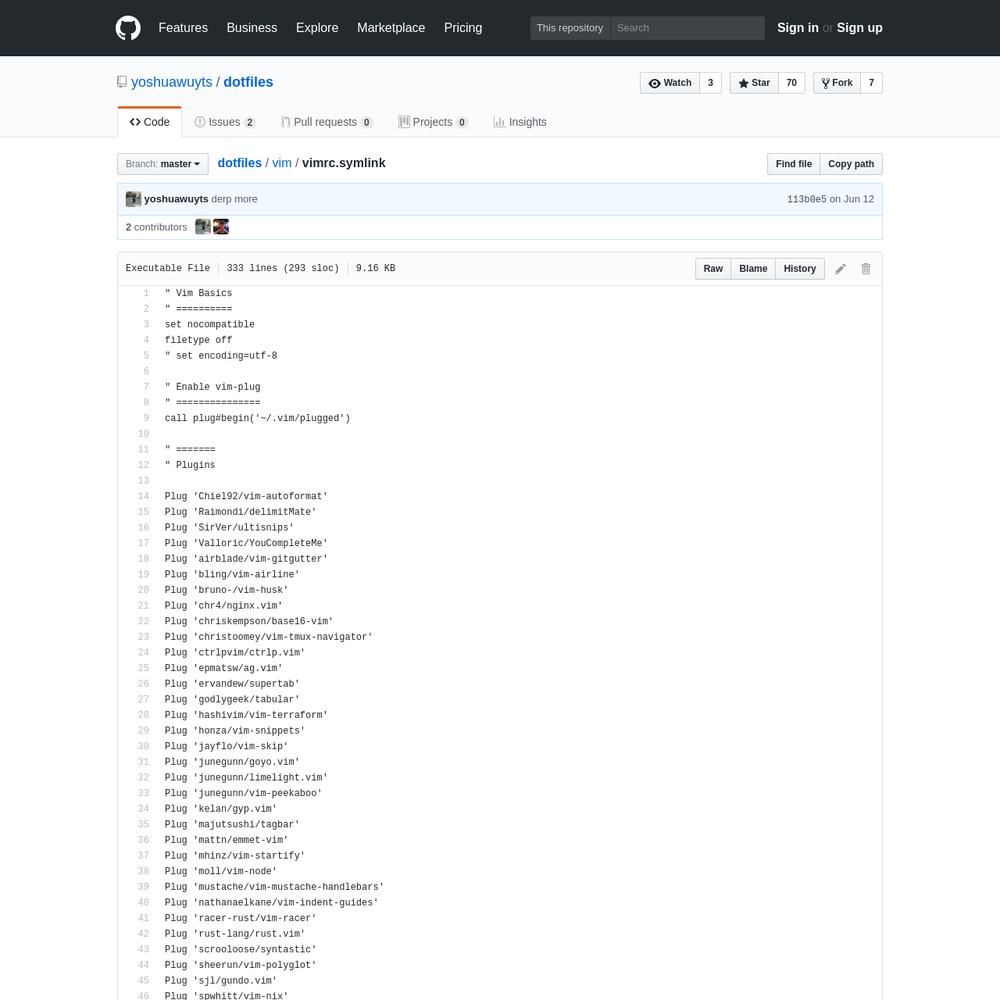Open Pricing in the top navigation
Screen dimensions: 1000x1000
[463, 28]
